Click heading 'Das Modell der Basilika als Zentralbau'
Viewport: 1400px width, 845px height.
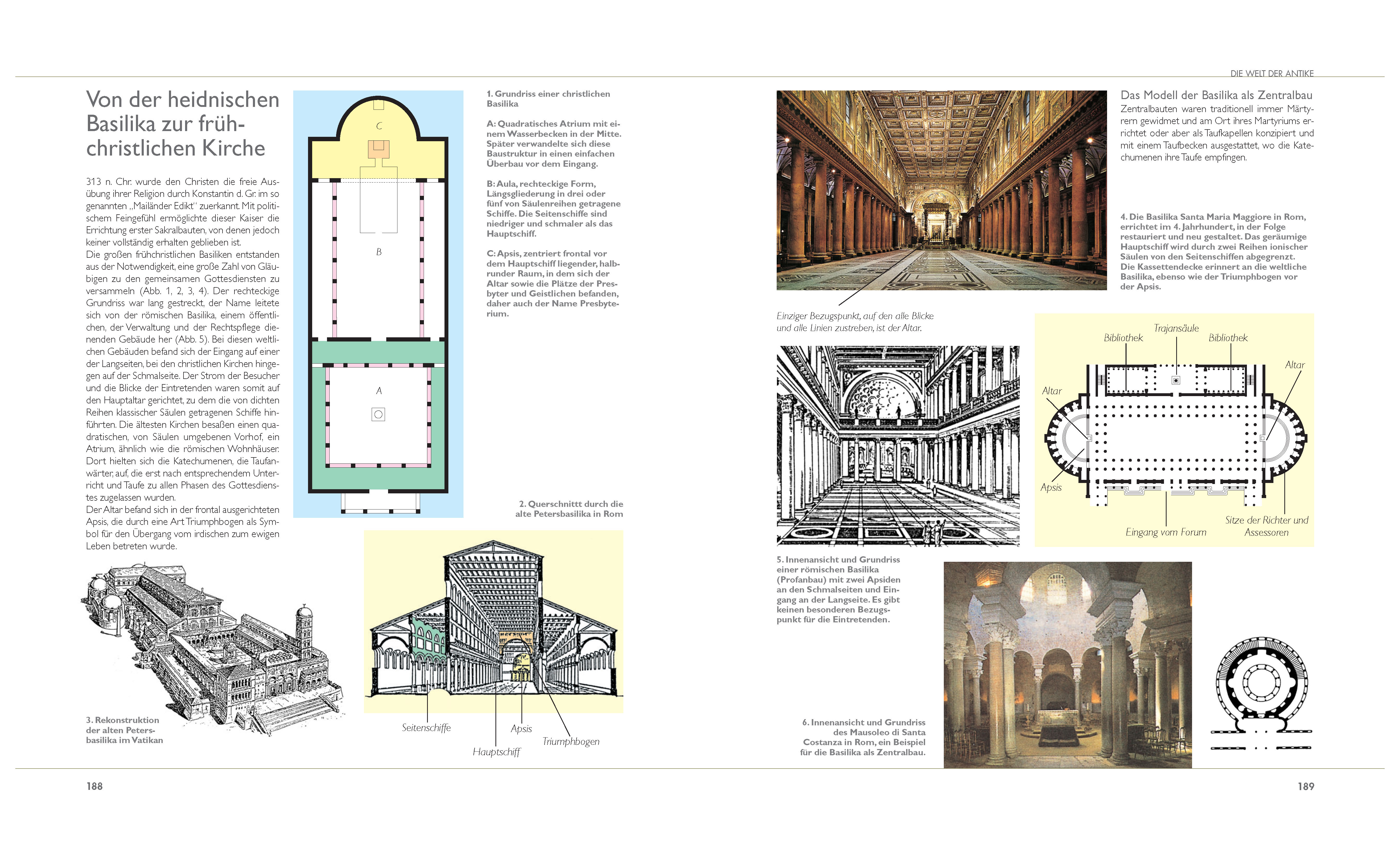pyautogui.click(x=1216, y=95)
